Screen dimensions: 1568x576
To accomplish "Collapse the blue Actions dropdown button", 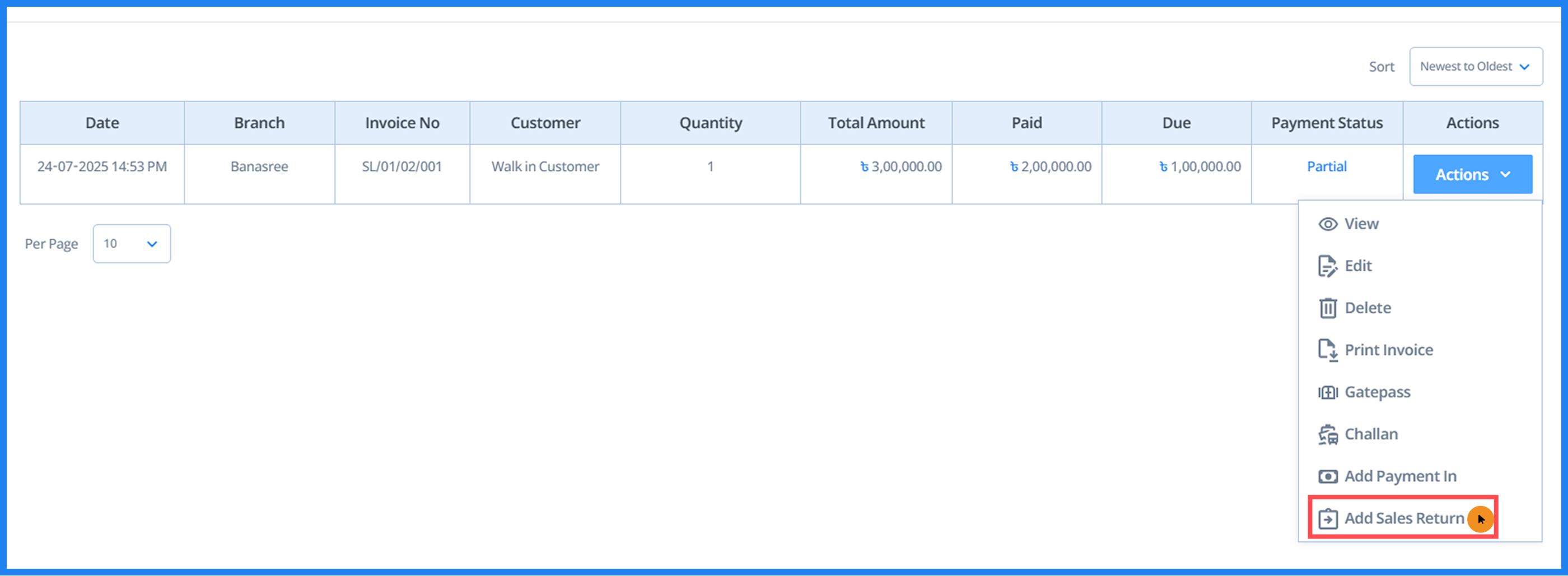I will (x=1472, y=175).
